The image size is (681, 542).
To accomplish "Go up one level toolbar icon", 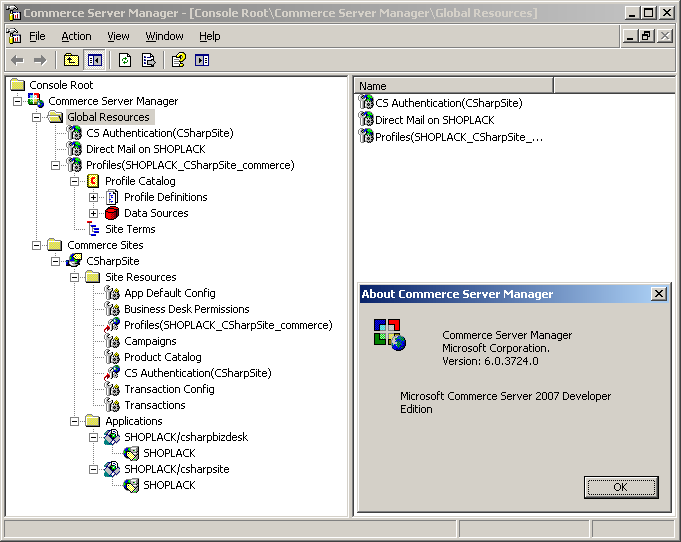I will (x=71, y=60).
